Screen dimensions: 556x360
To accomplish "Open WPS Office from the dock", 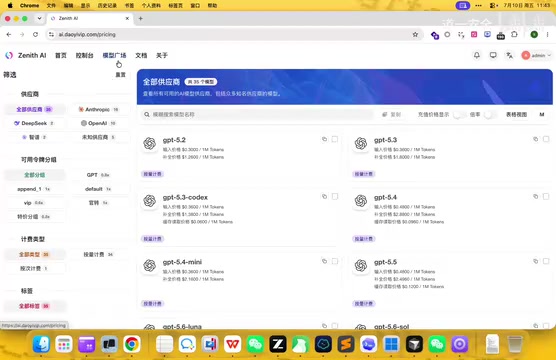I will pyautogui.click(x=233, y=344).
